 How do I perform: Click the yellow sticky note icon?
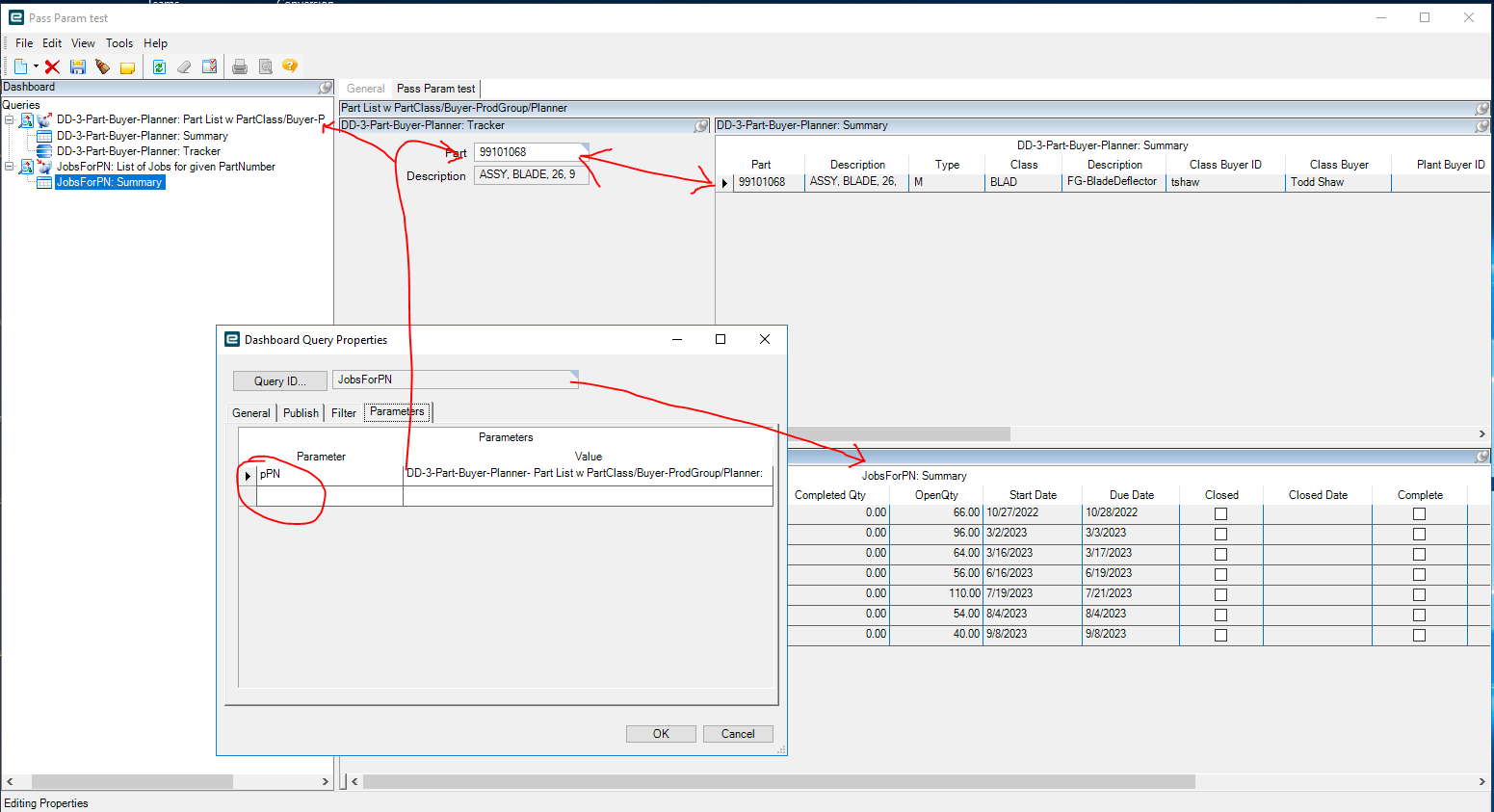point(127,67)
